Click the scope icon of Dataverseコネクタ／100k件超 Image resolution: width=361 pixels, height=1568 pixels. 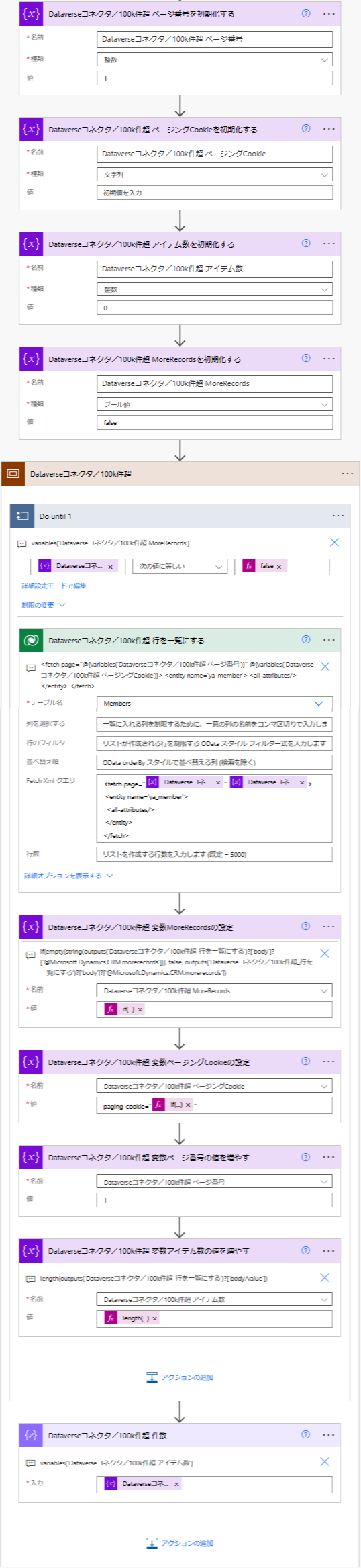(13, 473)
